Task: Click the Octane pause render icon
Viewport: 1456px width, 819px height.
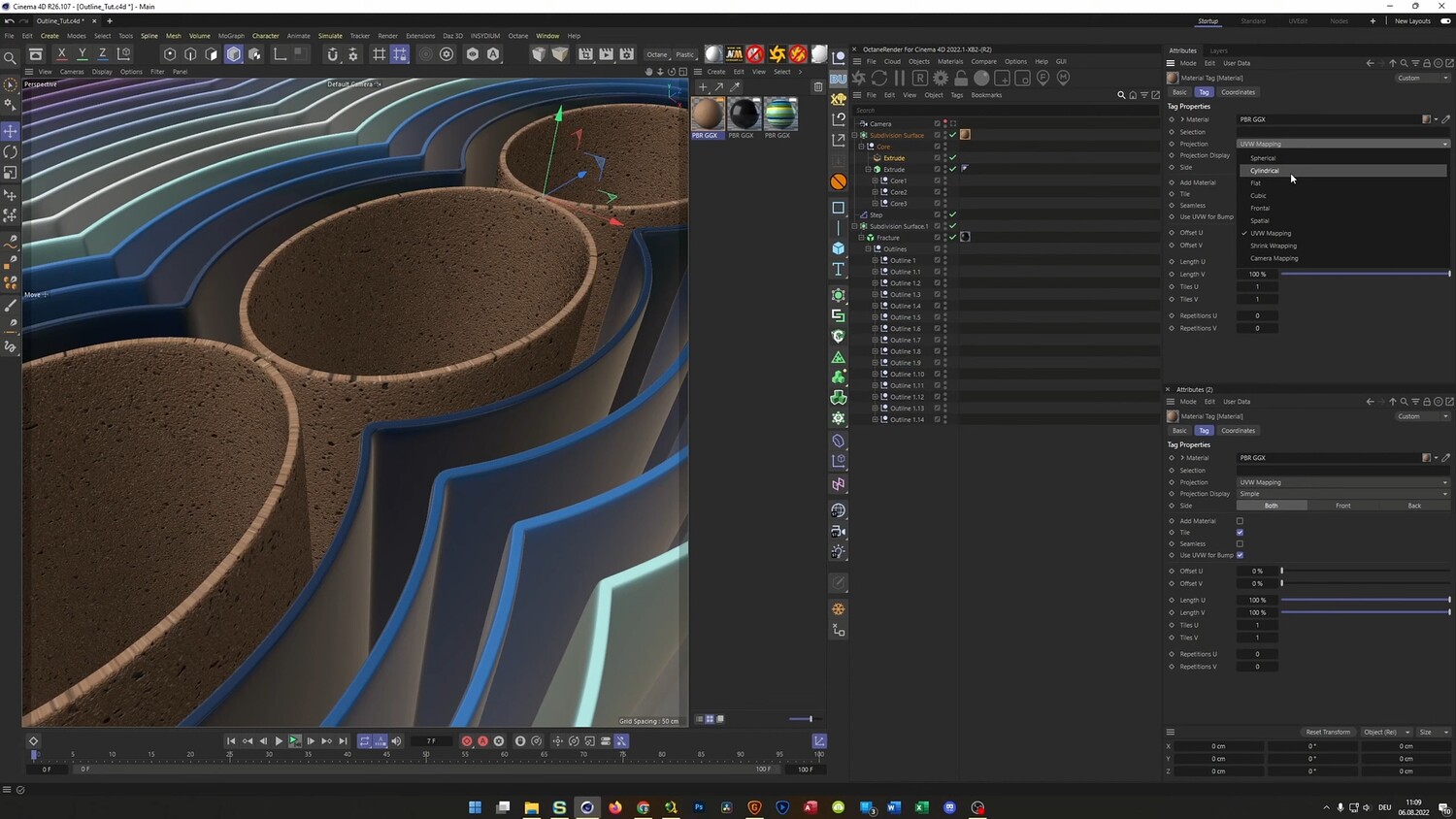Action: point(899,78)
